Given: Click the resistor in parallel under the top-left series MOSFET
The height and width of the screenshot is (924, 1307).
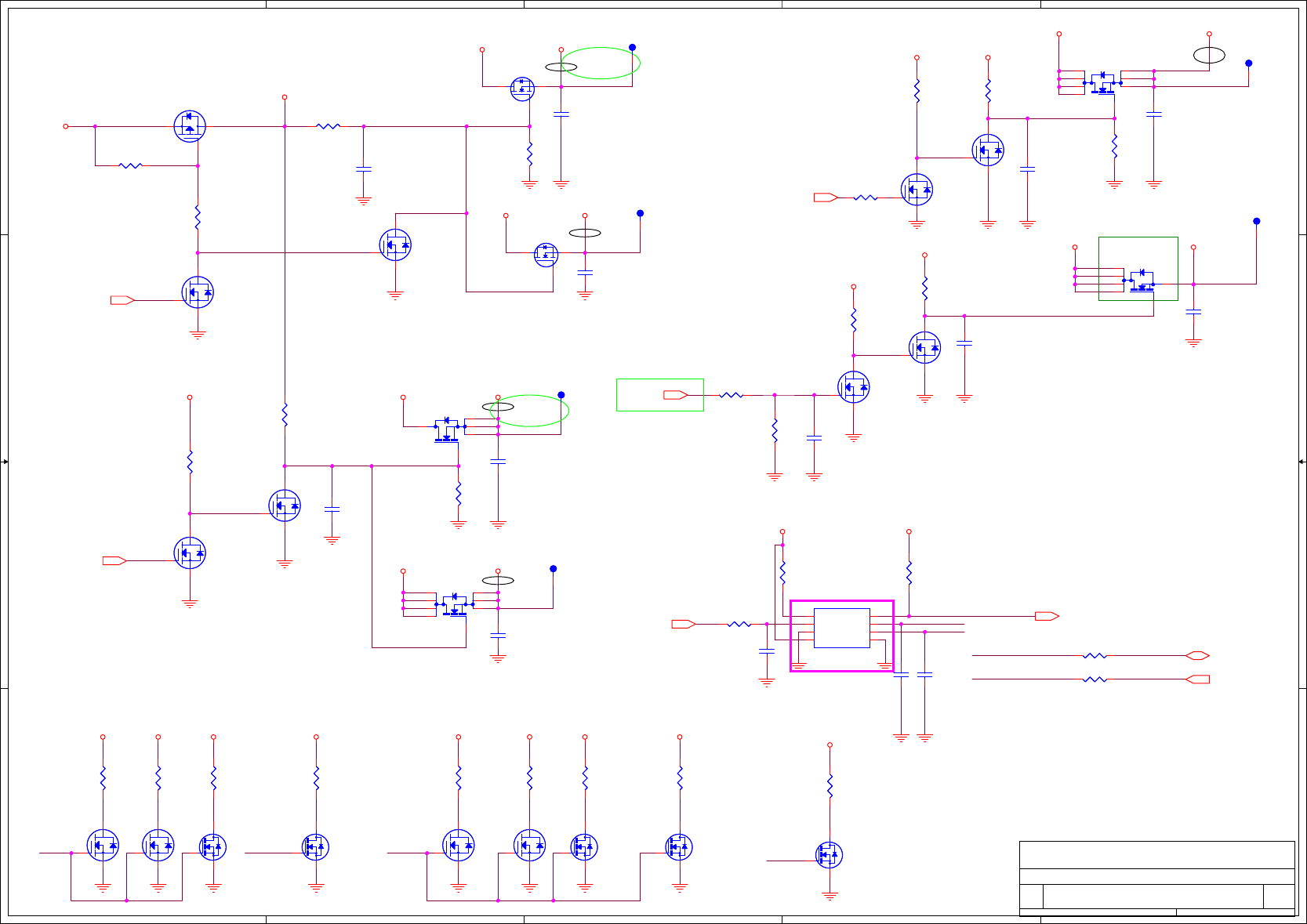Looking at the screenshot, I should (130, 165).
